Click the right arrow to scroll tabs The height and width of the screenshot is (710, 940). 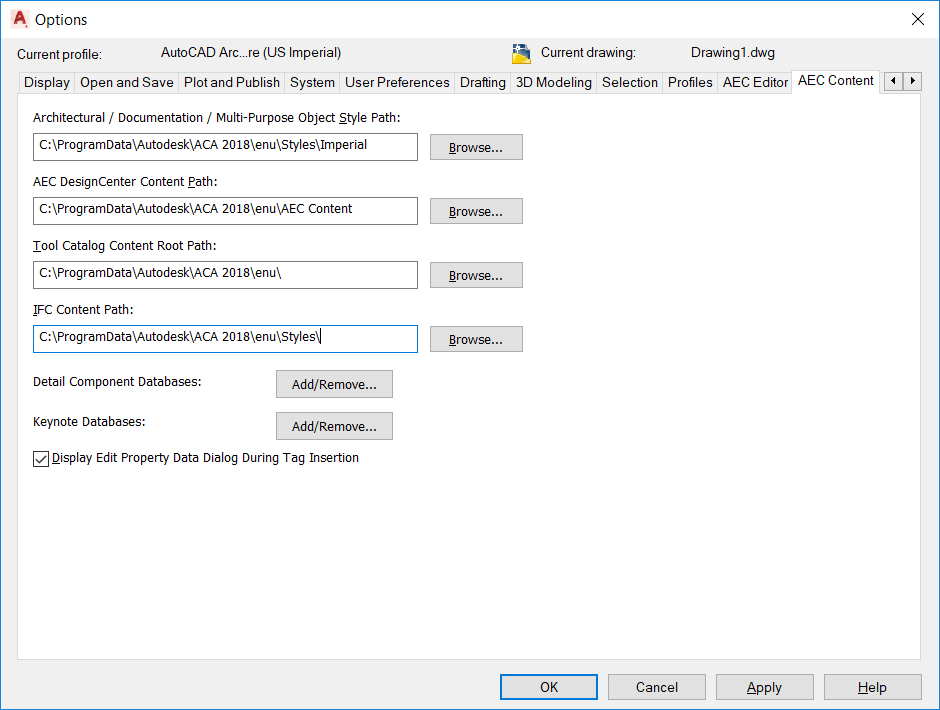[x=913, y=81]
